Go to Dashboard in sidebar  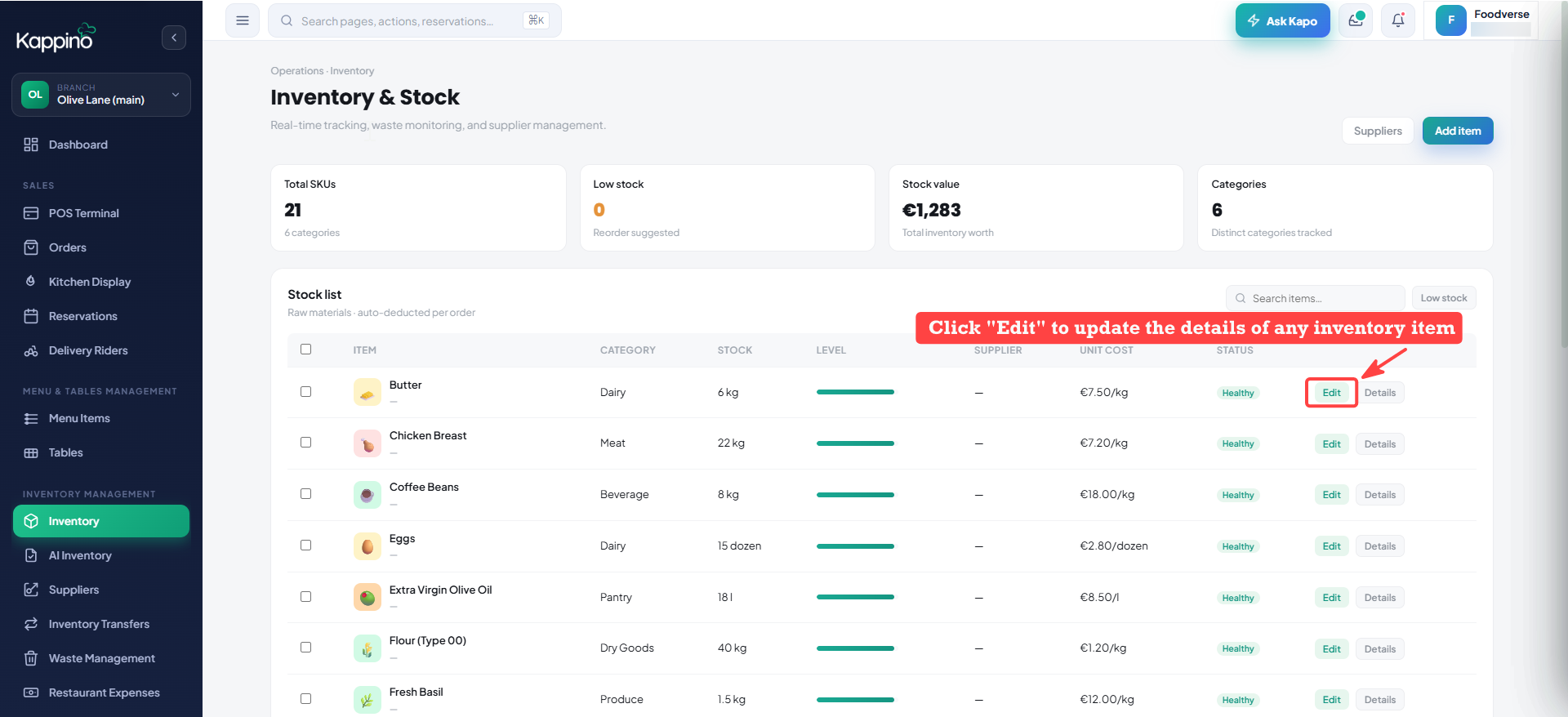click(x=101, y=145)
